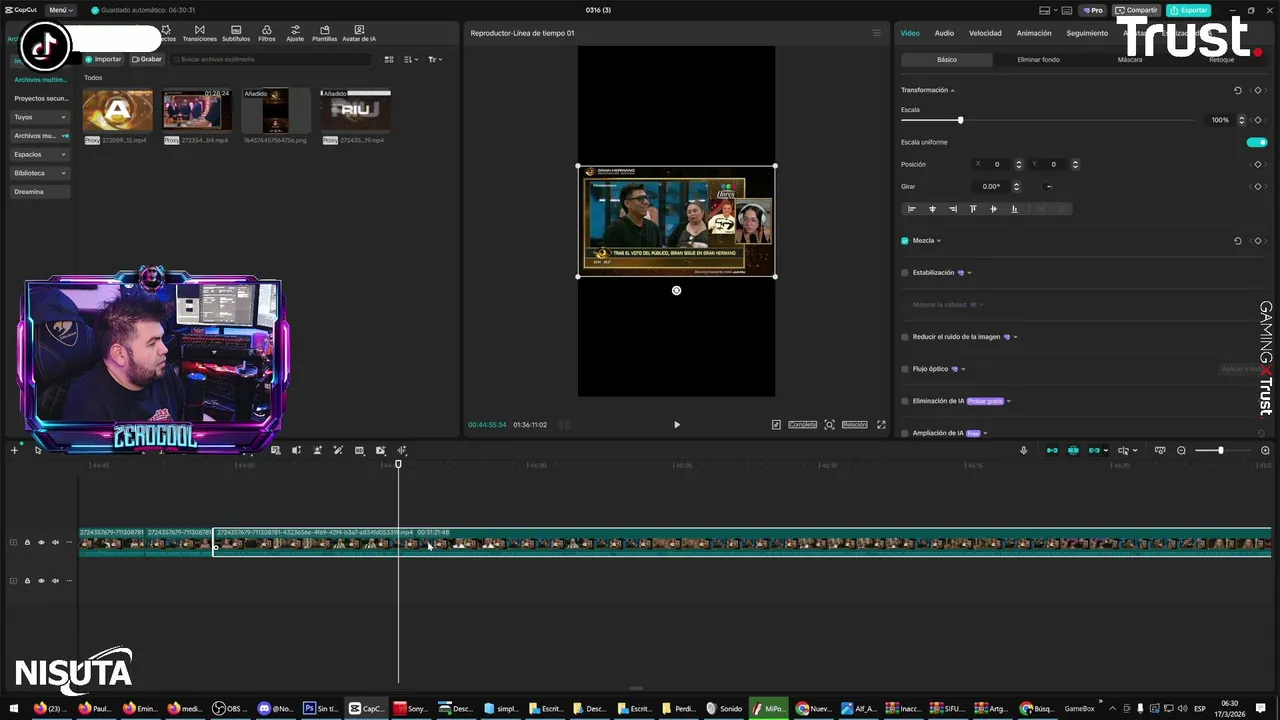Toggle fullscreen preview icon
Viewport: 1280px width, 720px height.
881,424
